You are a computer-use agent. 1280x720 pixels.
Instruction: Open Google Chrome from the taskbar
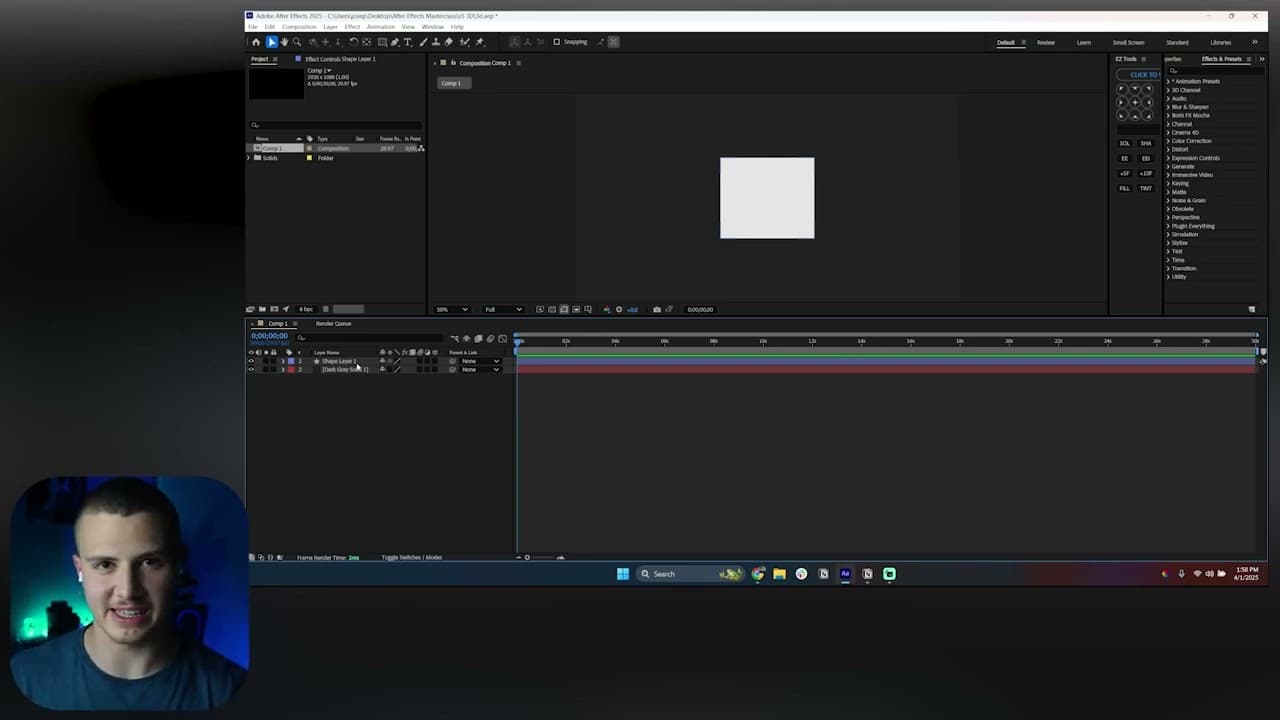758,573
